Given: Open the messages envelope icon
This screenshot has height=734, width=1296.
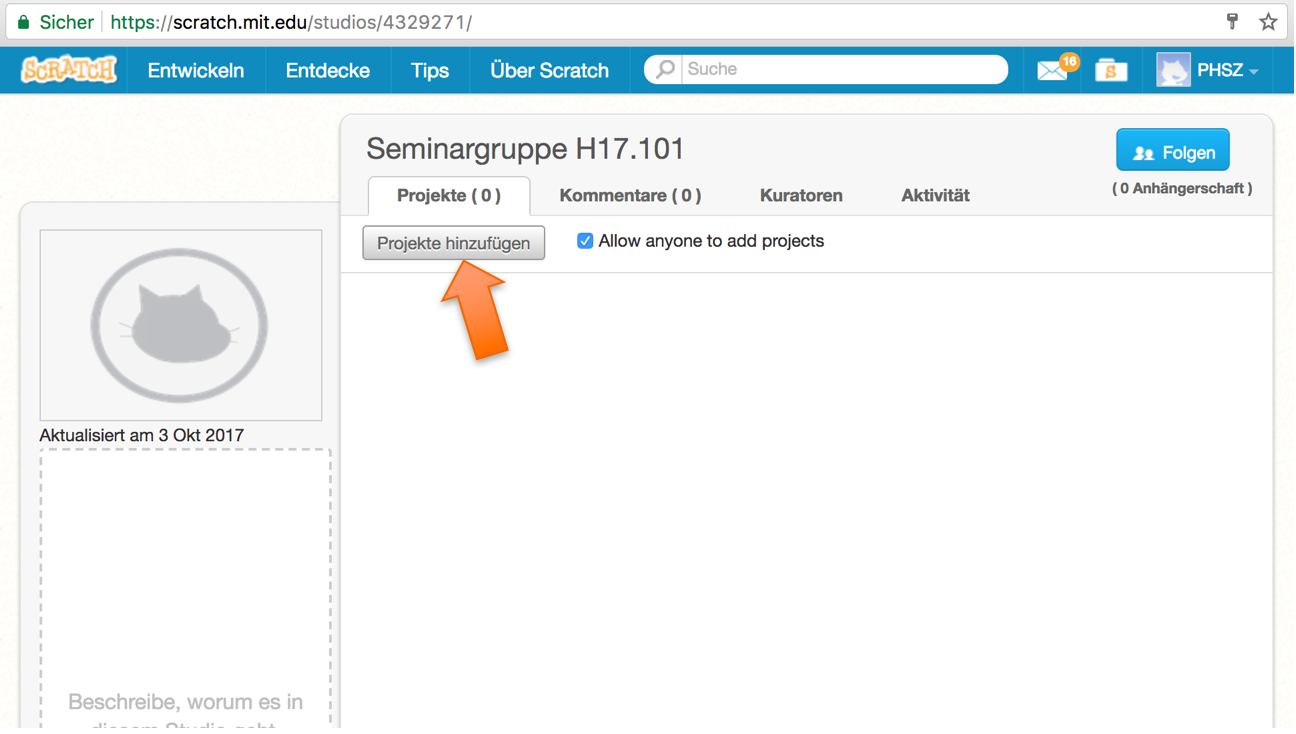Looking at the screenshot, I should (x=1052, y=71).
